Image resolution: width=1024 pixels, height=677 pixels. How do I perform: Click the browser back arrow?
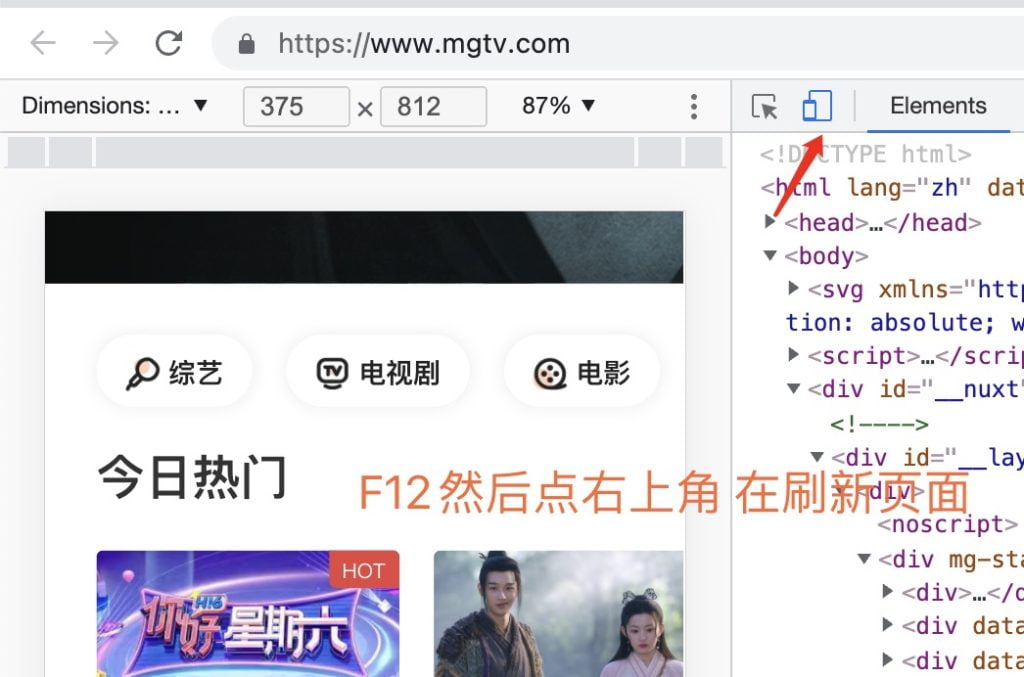(43, 44)
